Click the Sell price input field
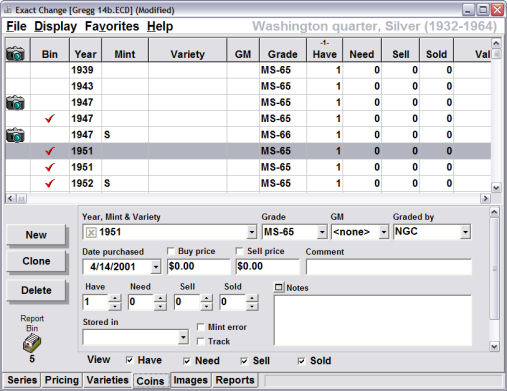This screenshot has width=507, height=391. 267,266
